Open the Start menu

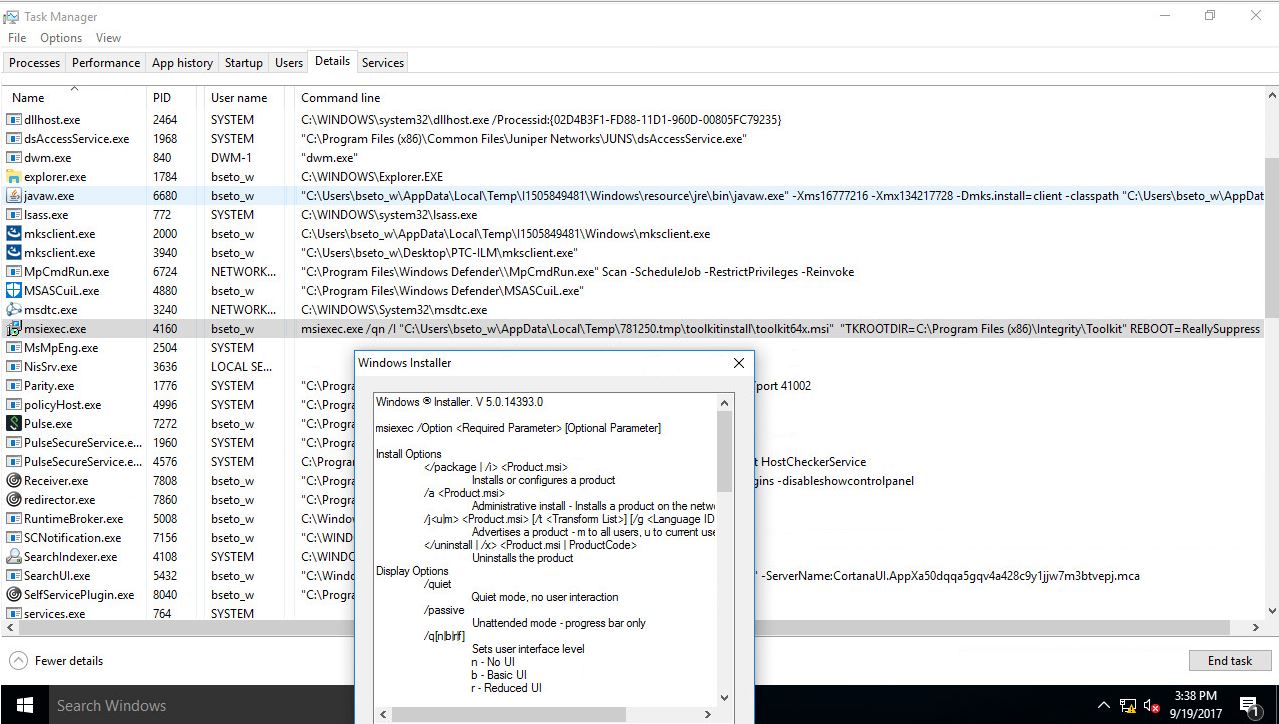coord(22,705)
